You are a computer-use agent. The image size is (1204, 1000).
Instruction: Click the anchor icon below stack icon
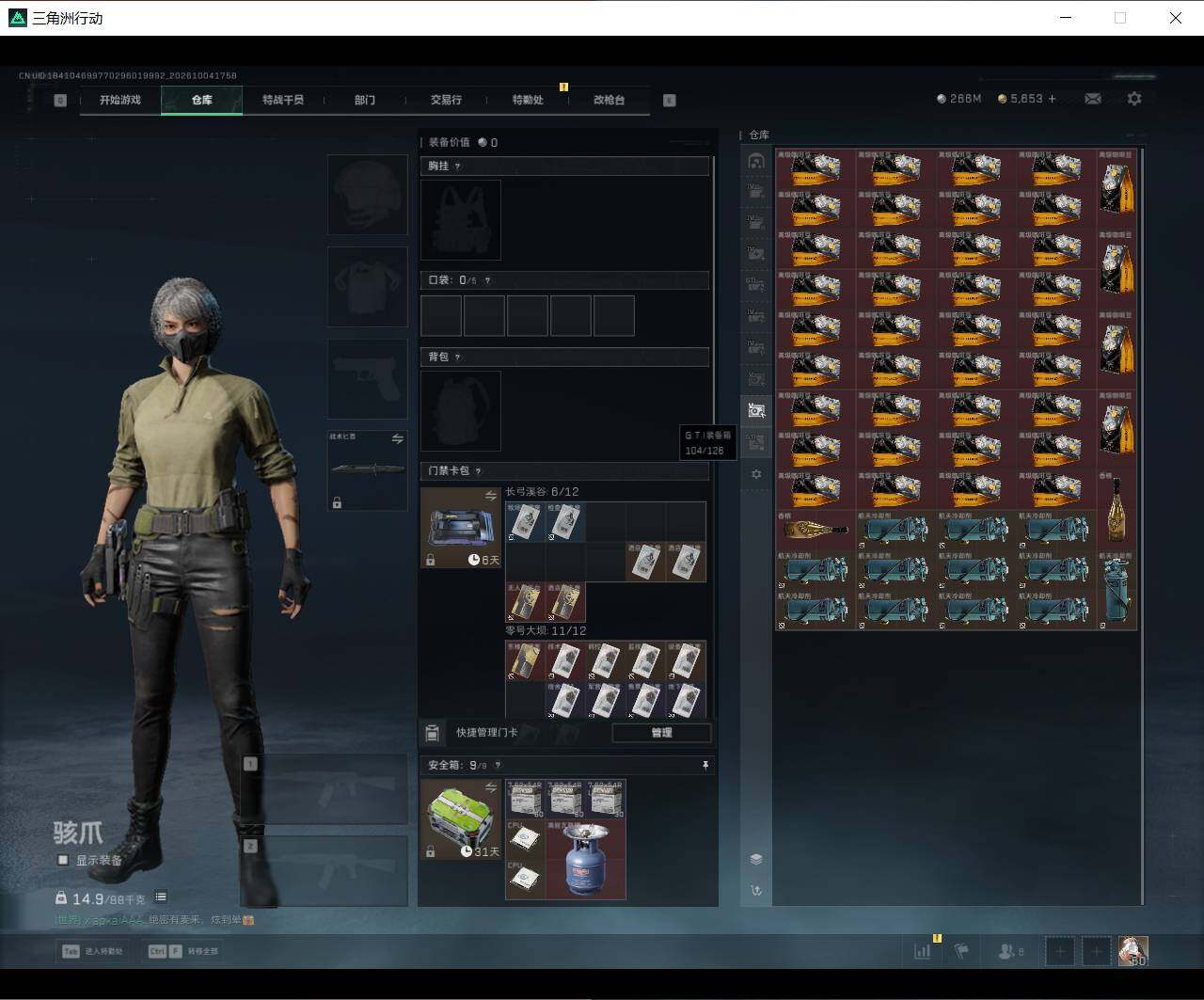coord(756,891)
